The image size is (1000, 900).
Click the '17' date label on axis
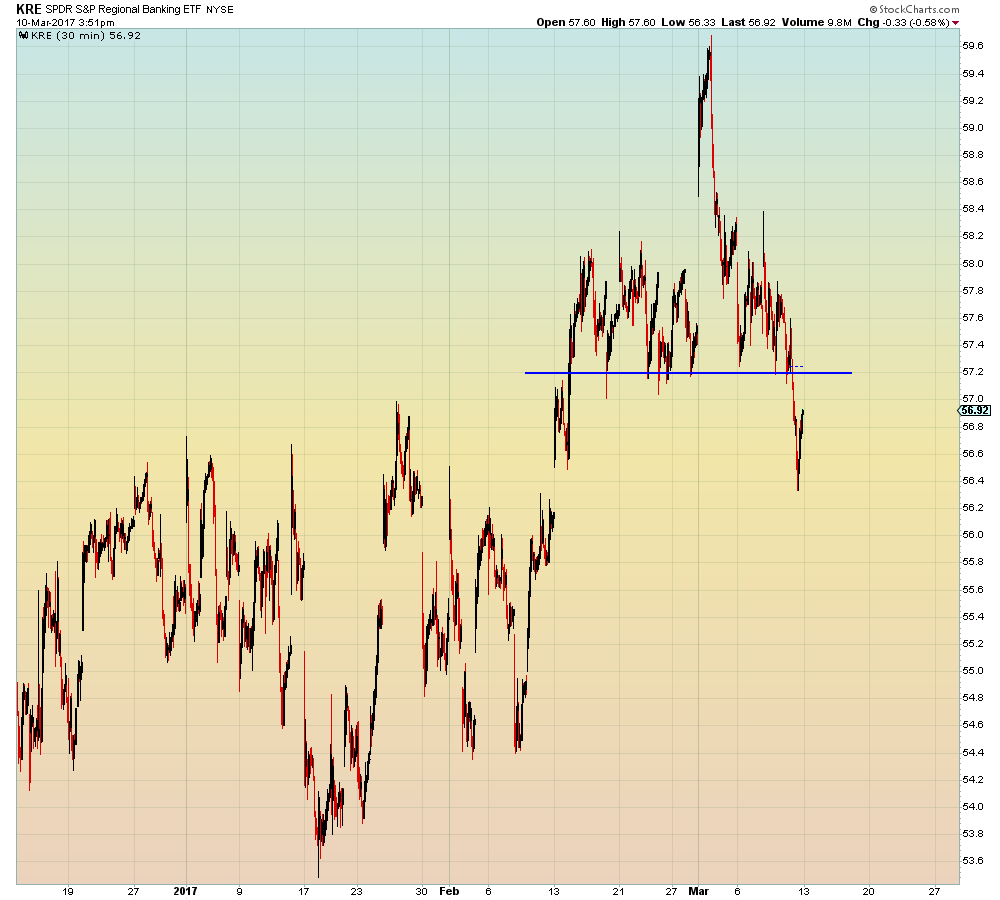tap(304, 891)
